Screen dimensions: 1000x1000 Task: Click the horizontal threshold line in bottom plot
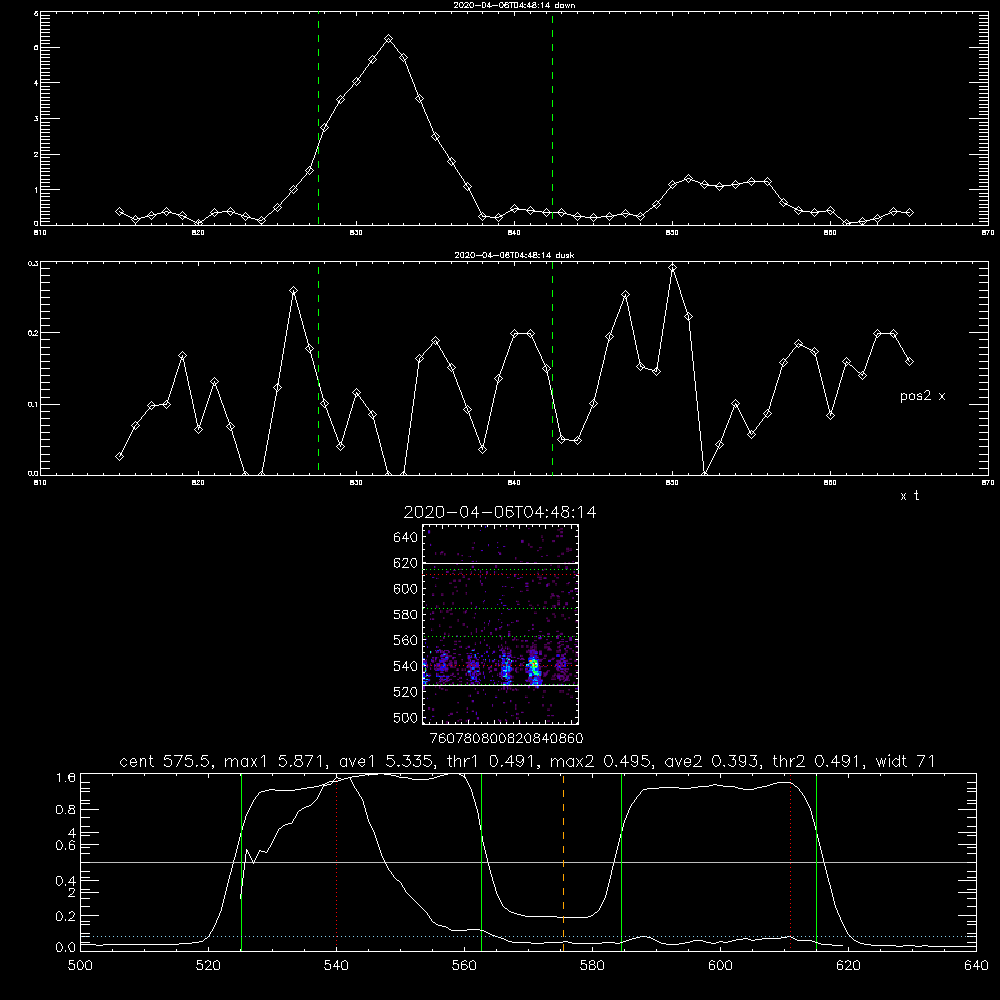click(x=528, y=862)
